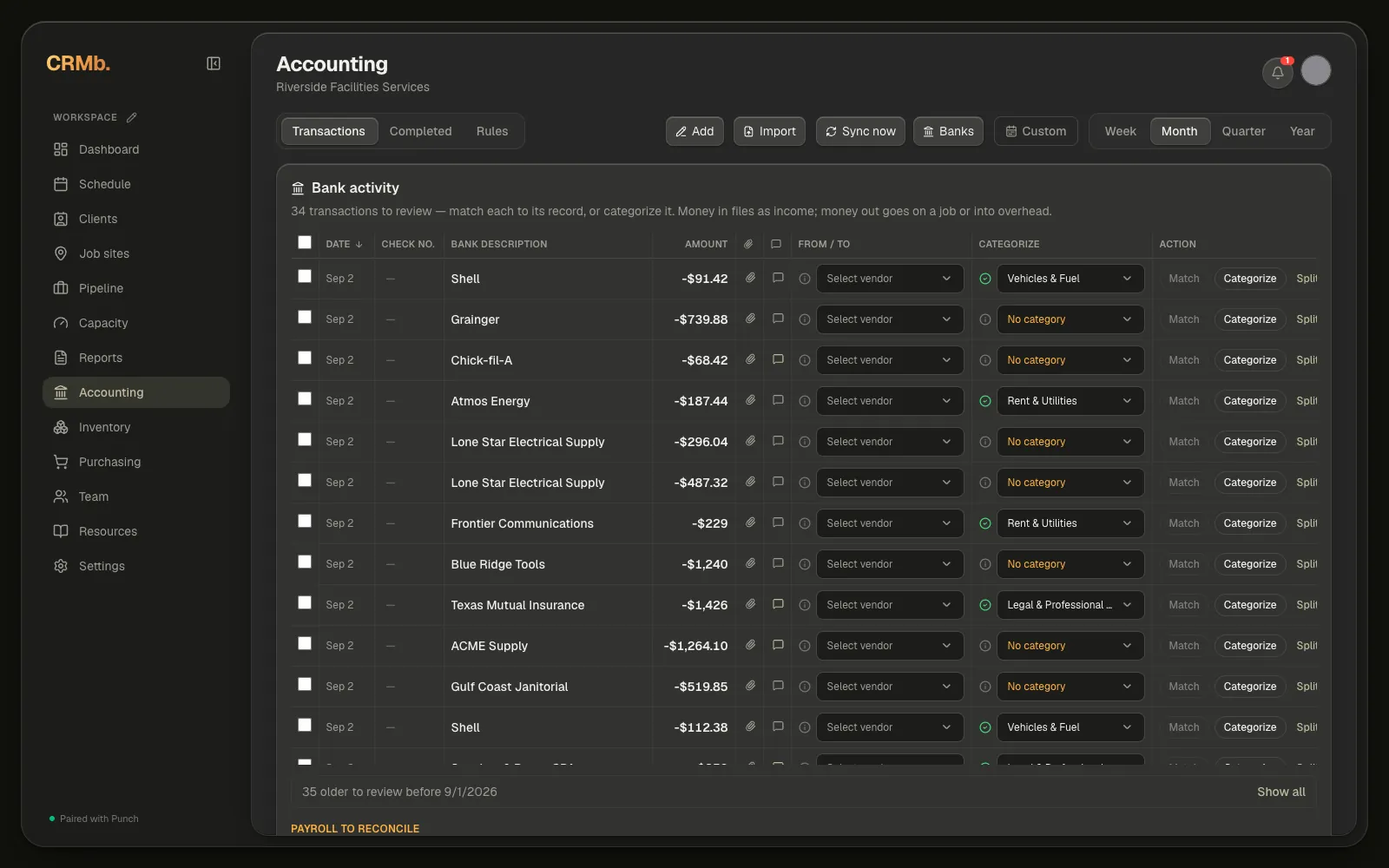Click Match for the Atmos Energy row
The height and width of the screenshot is (868, 1389).
1183,401
